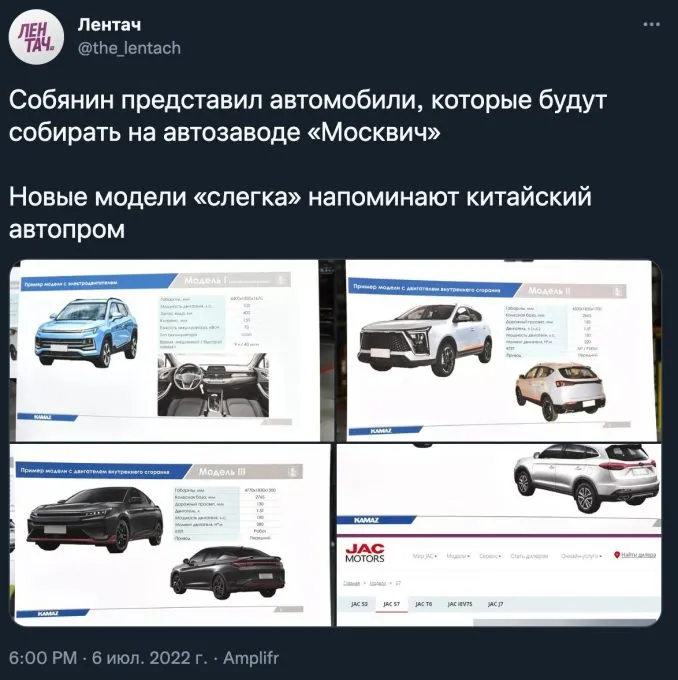The width and height of the screenshot is (678, 680).
Task: Select the JAC S7 tab
Action: click(x=391, y=604)
